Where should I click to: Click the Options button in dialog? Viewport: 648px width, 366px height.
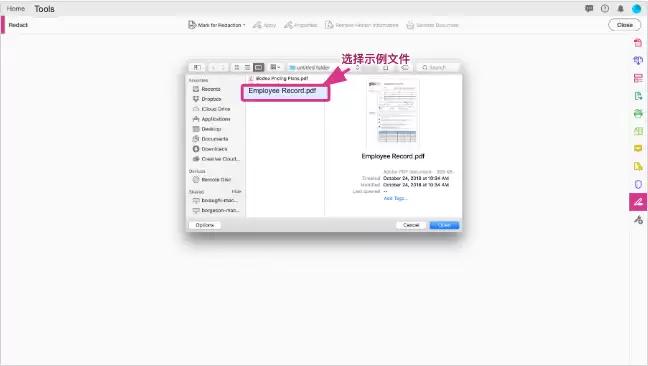[205, 225]
